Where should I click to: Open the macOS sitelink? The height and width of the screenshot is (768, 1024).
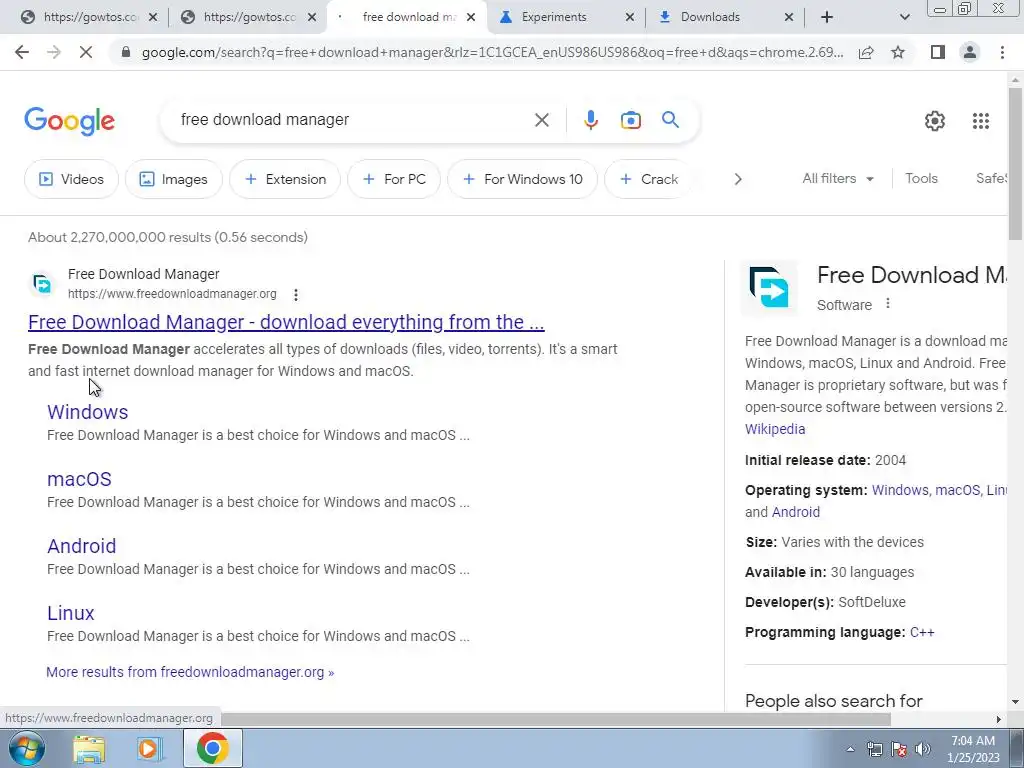pyautogui.click(x=79, y=479)
